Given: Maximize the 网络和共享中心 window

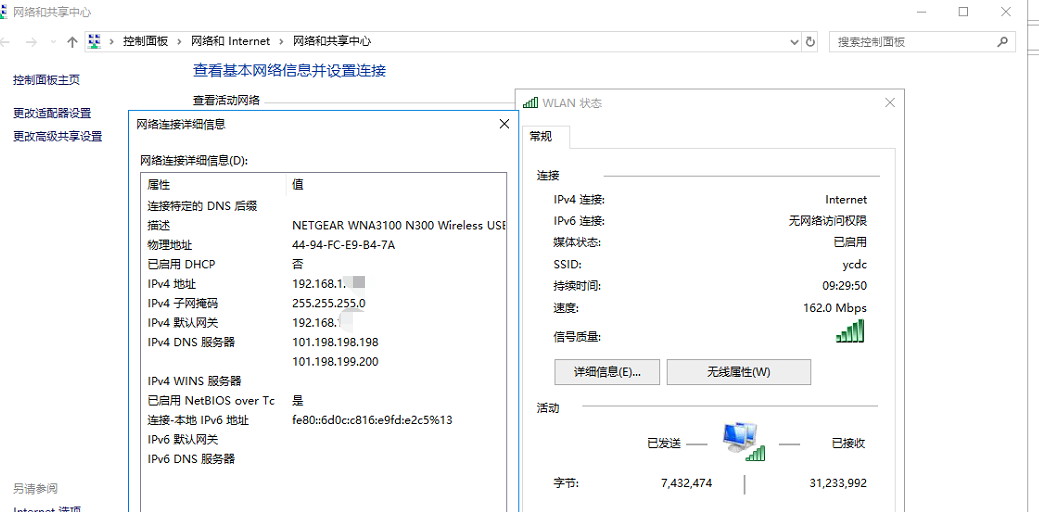Looking at the screenshot, I should coord(963,11).
